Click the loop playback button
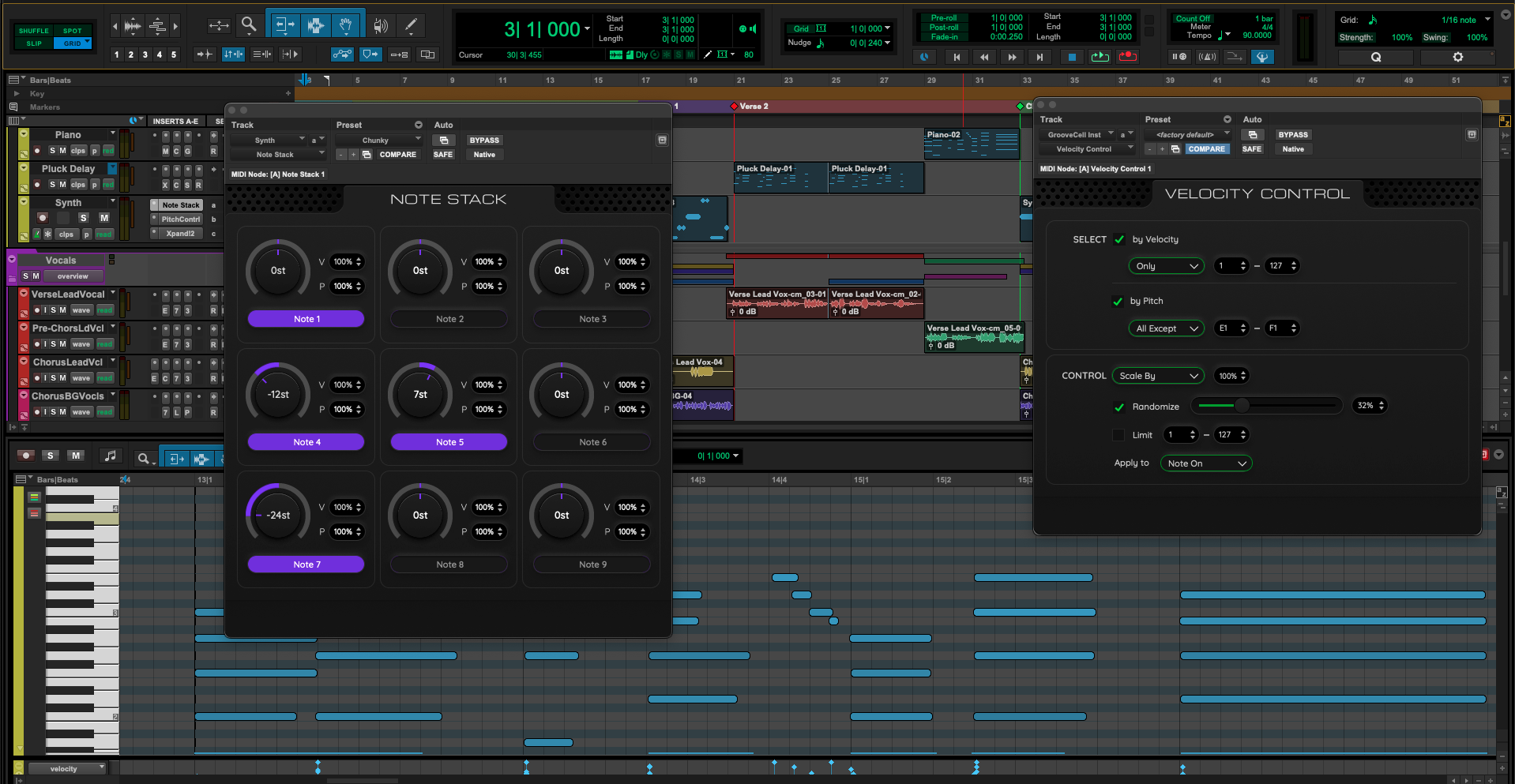This screenshot has width=1515, height=784. 1100,57
